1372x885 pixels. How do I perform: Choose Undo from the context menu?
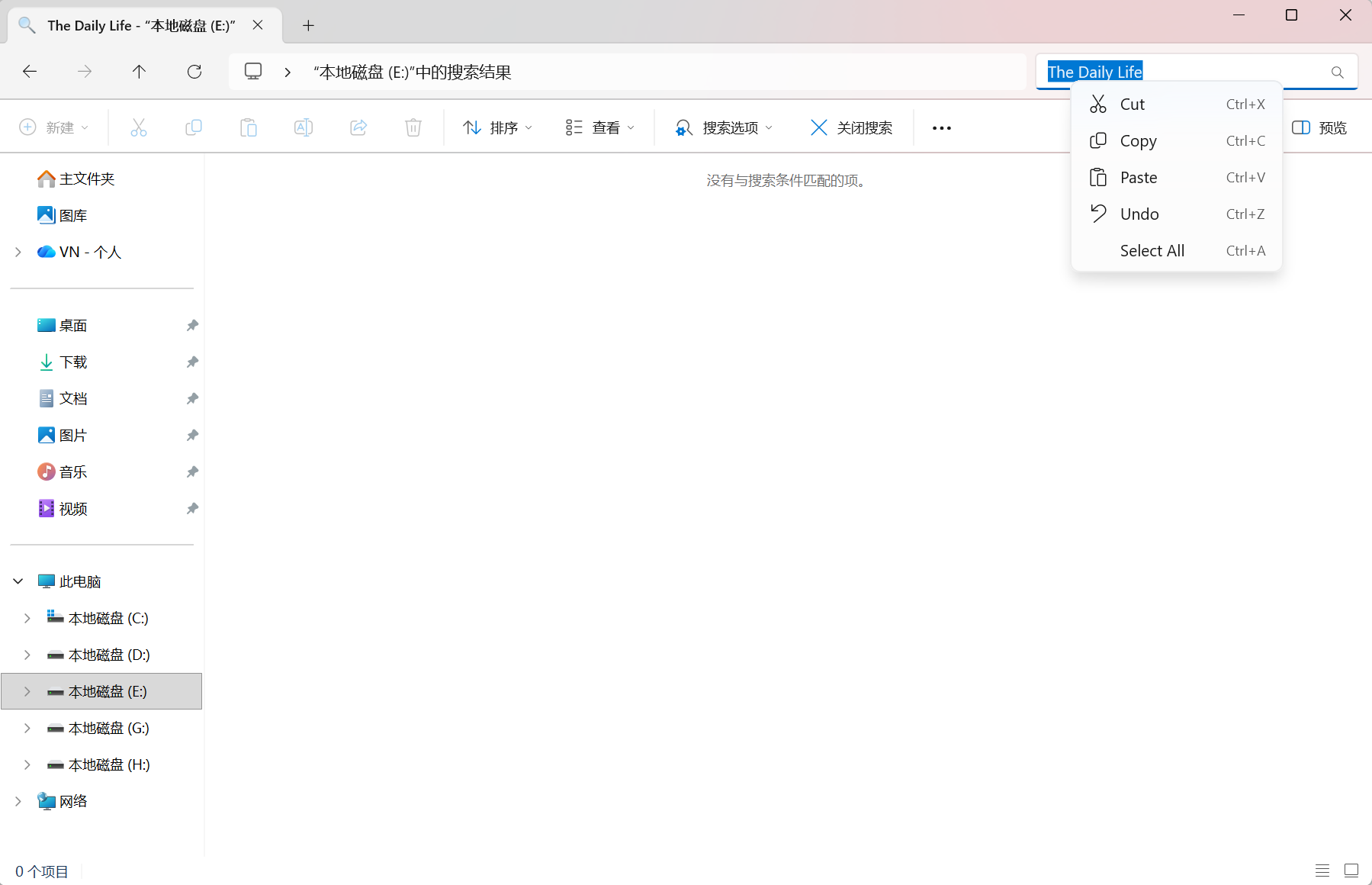tap(1177, 214)
